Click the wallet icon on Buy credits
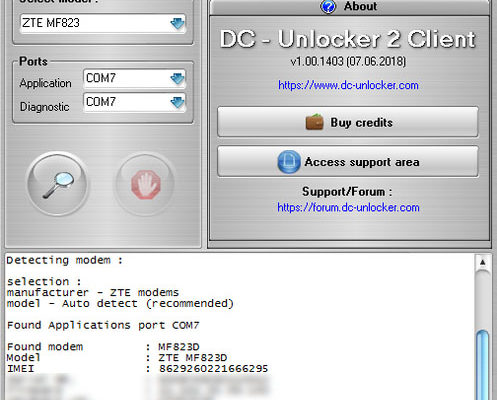 tap(314, 122)
